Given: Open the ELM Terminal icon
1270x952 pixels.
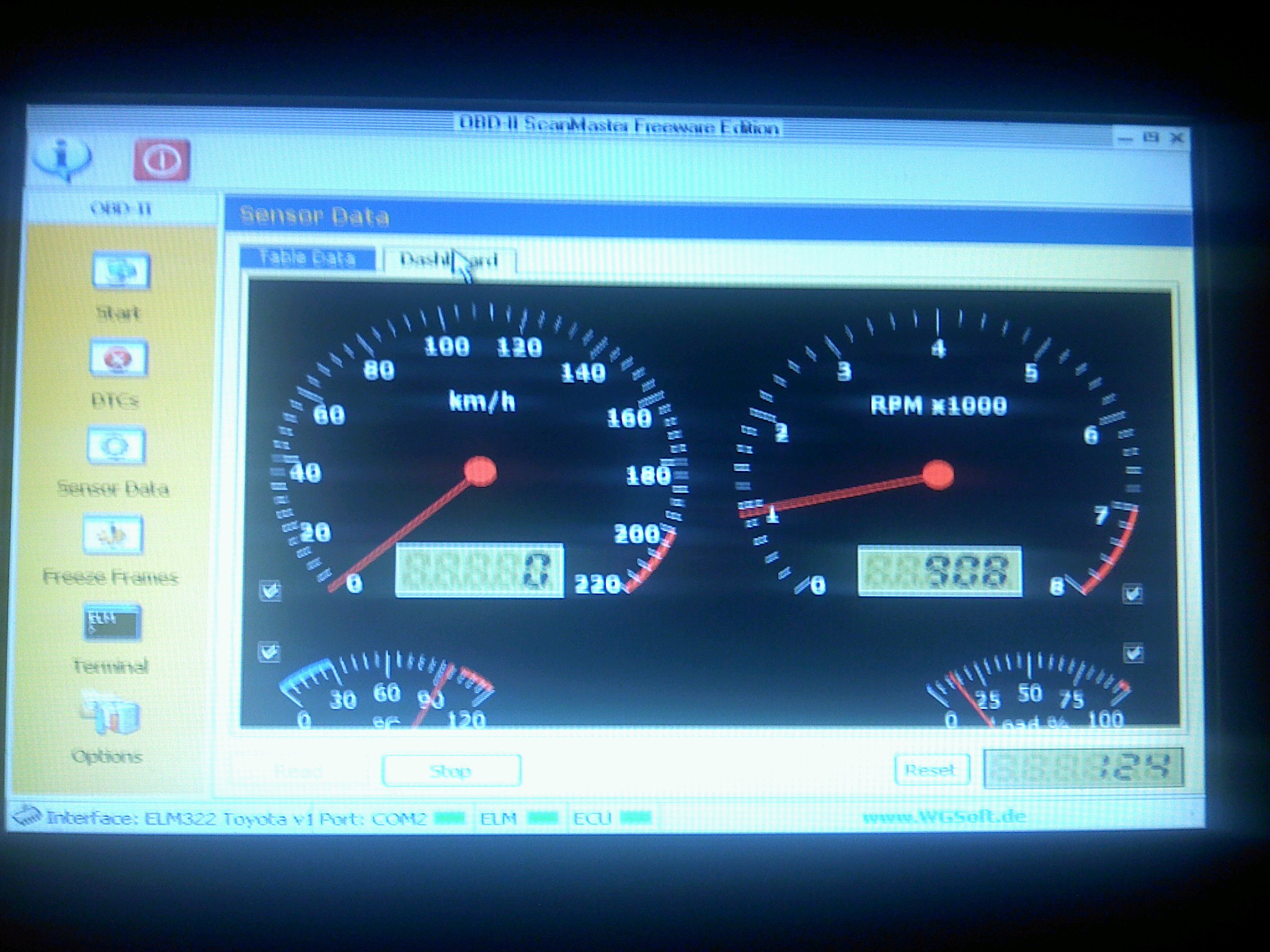Looking at the screenshot, I should [112, 623].
